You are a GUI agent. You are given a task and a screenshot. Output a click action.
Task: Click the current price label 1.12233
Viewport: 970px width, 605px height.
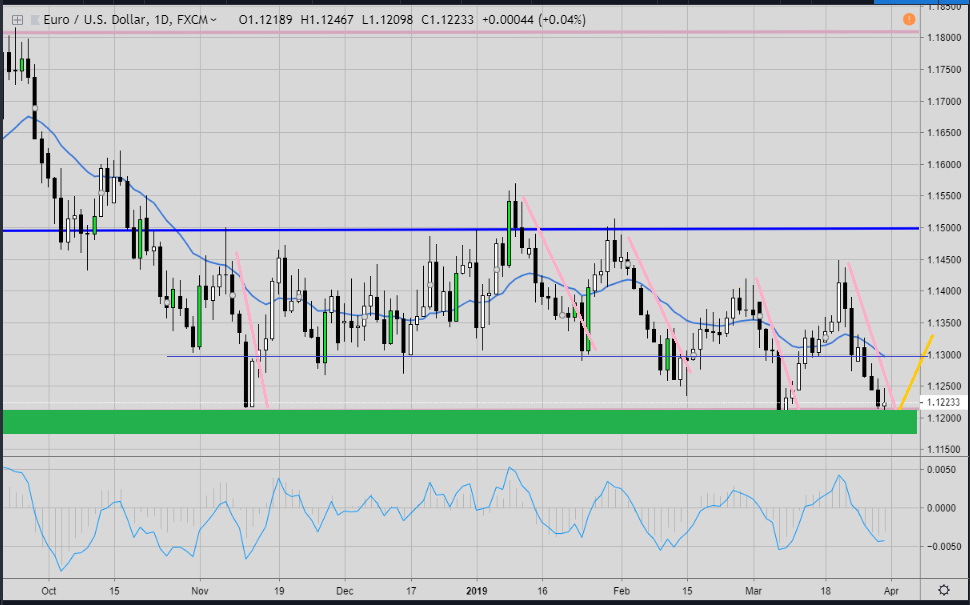coord(944,402)
